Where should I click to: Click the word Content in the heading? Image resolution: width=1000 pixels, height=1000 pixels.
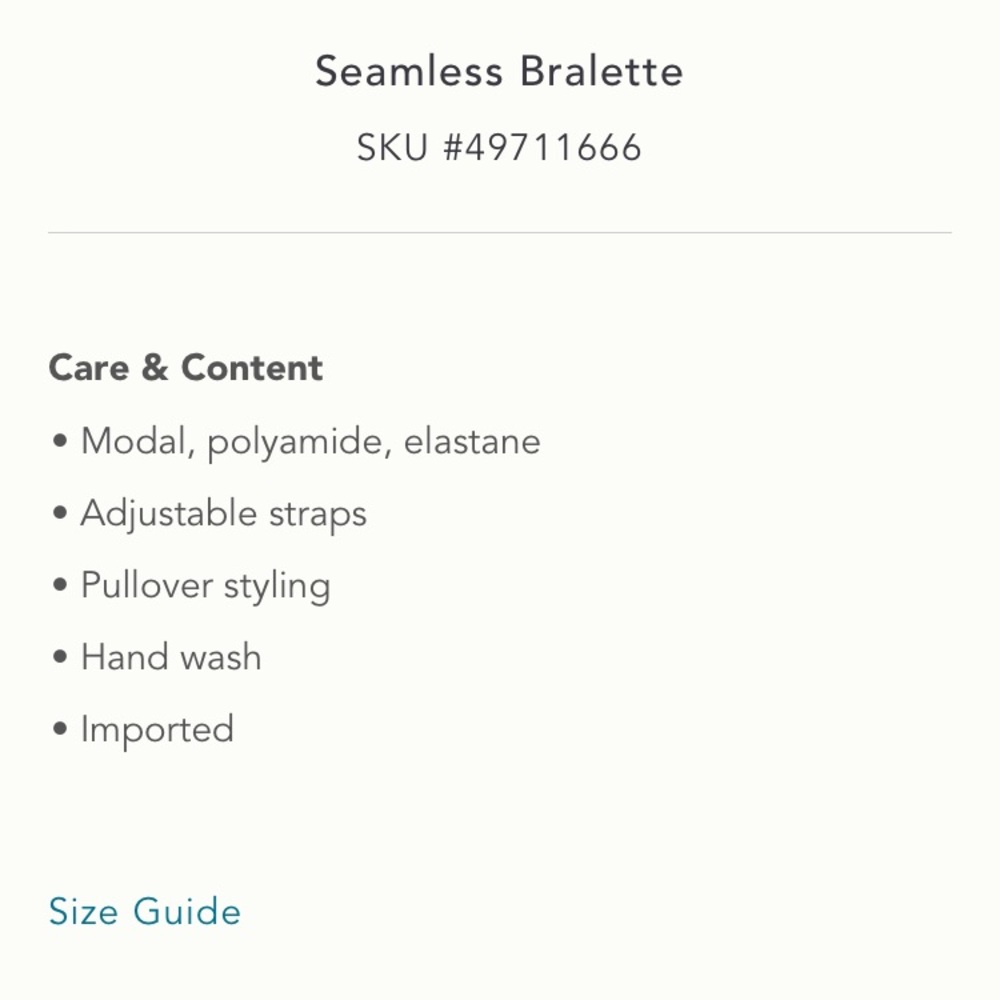252,368
